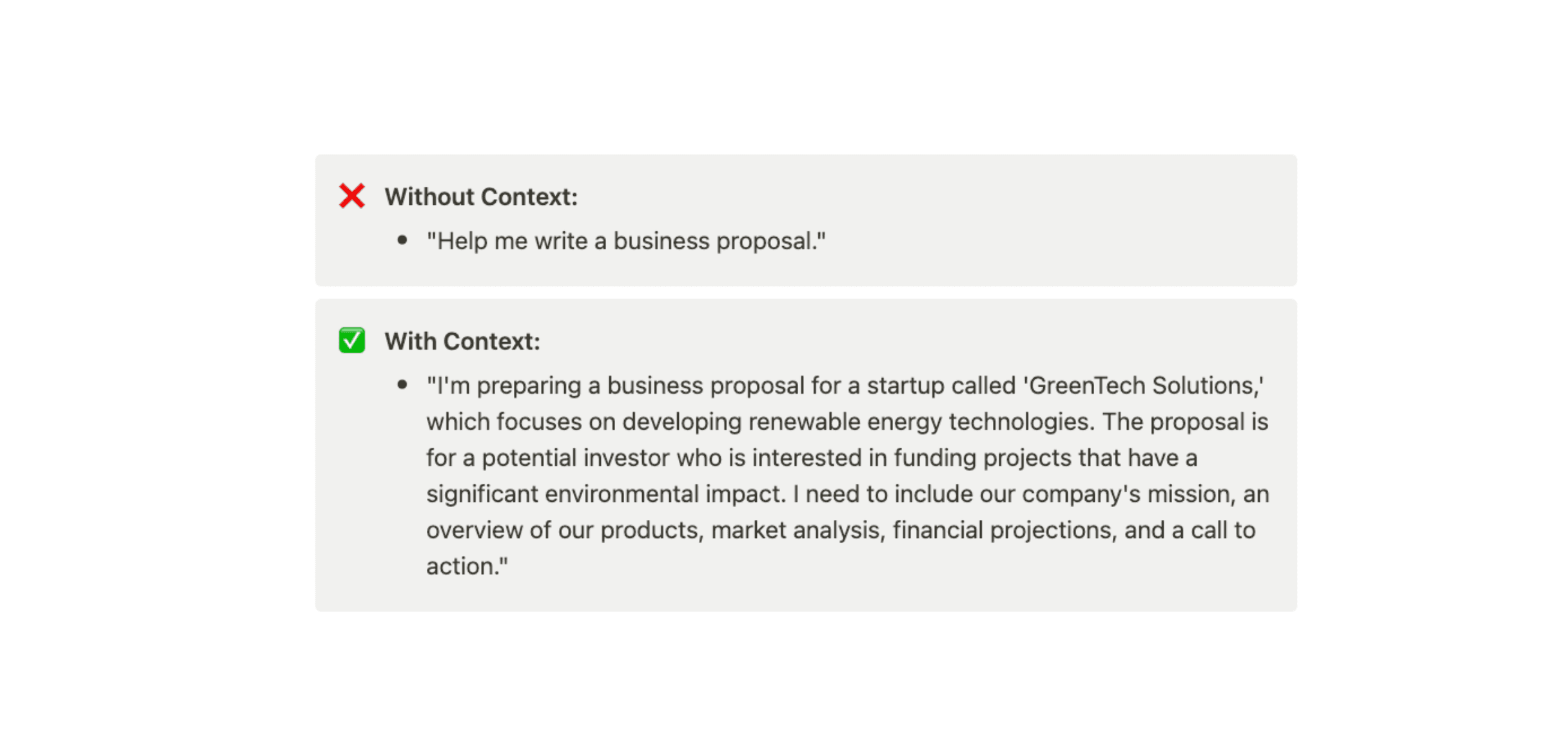Image resolution: width=1568 pixels, height=732 pixels.
Task: Click the "Without Context:" heading
Action: [481, 197]
